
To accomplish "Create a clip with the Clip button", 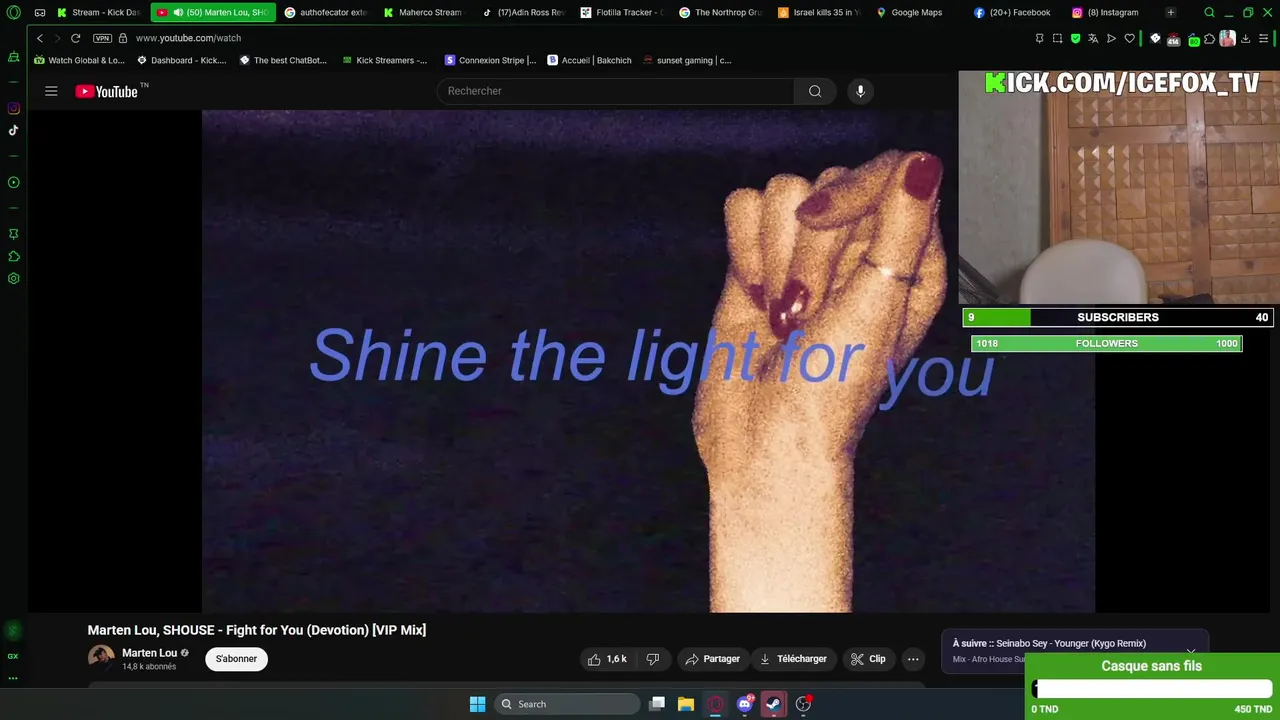I will click(868, 659).
